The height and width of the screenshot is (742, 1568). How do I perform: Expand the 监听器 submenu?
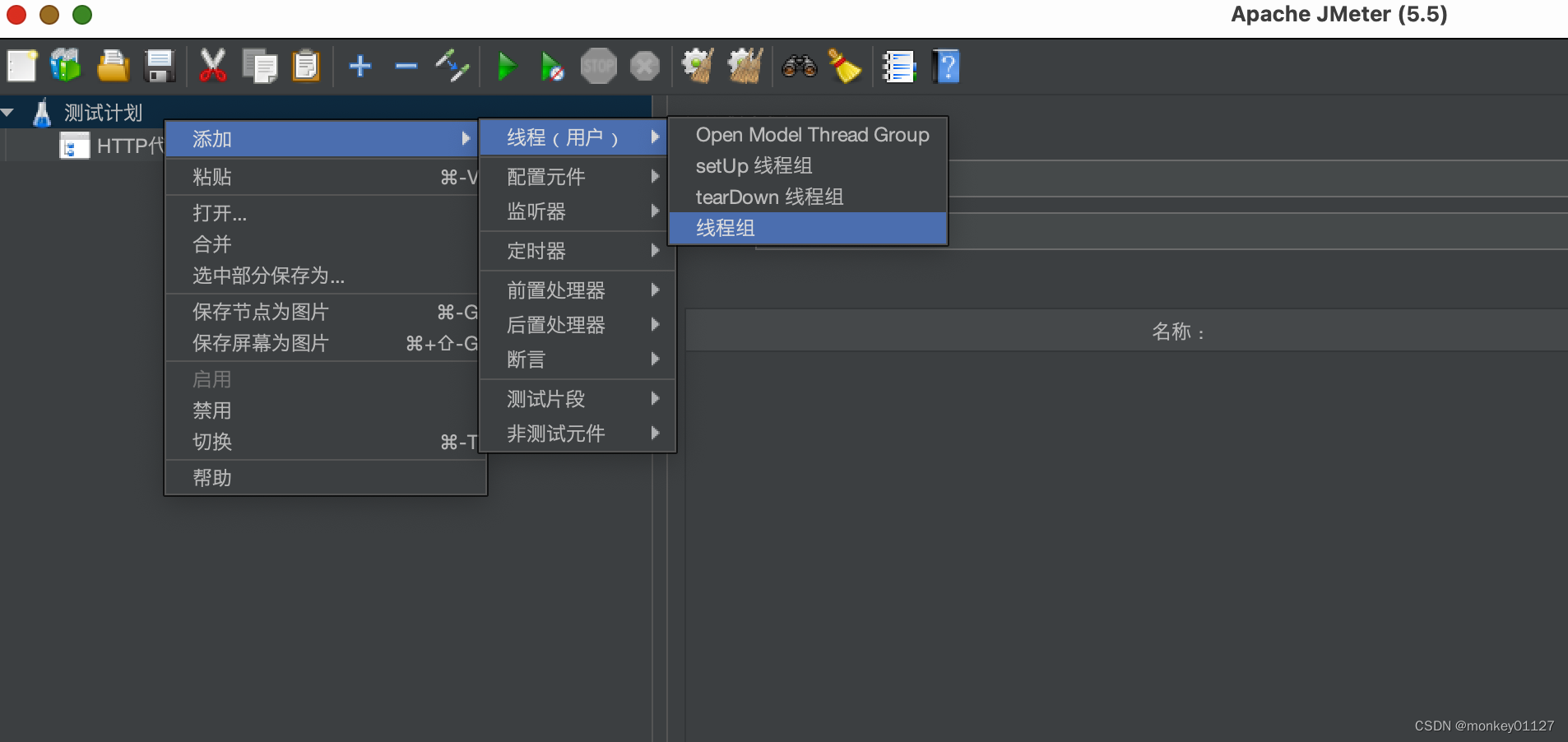coord(578,211)
